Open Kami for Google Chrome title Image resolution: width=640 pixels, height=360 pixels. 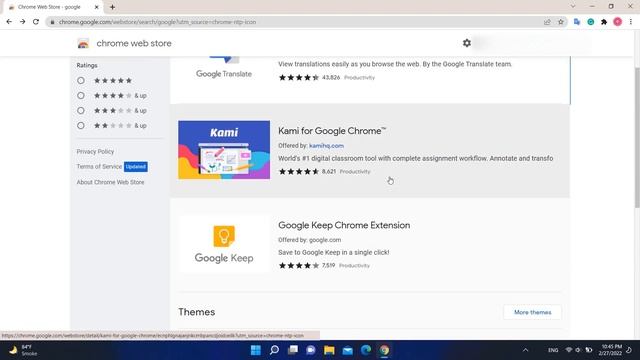pos(332,131)
